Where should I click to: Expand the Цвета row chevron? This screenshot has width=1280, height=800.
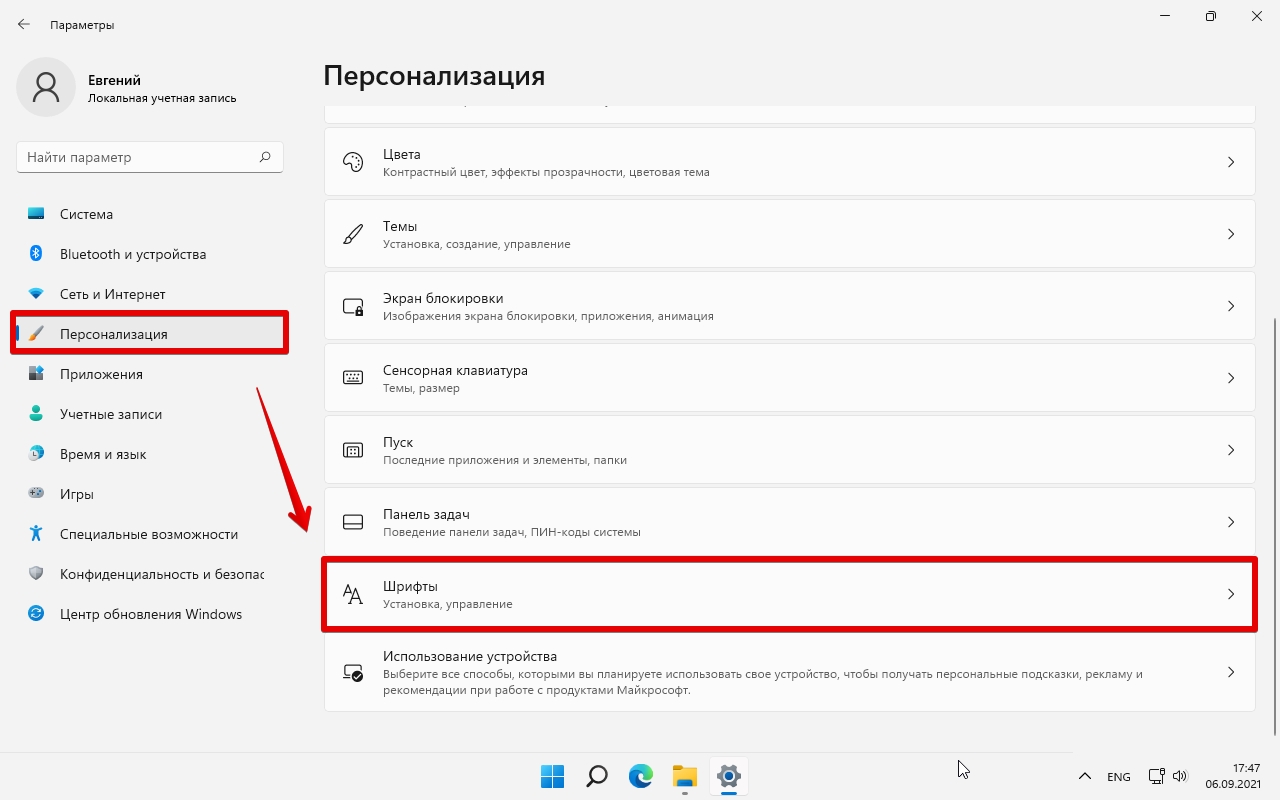point(1231,162)
